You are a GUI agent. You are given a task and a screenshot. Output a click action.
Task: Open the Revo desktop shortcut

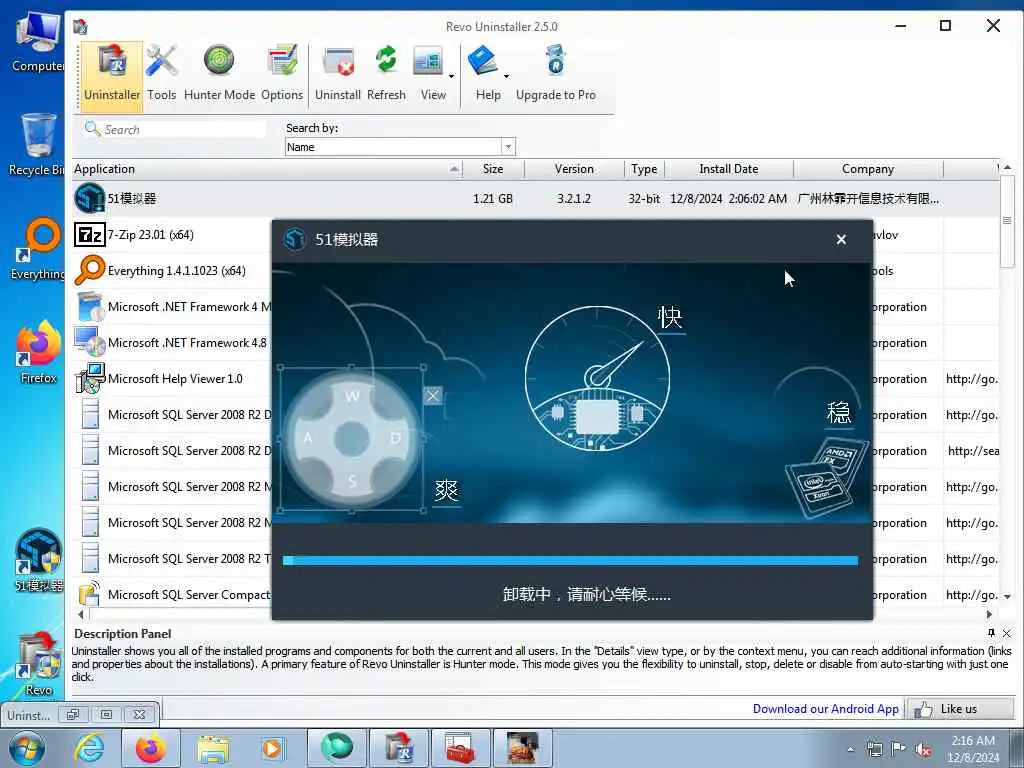pos(38,664)
